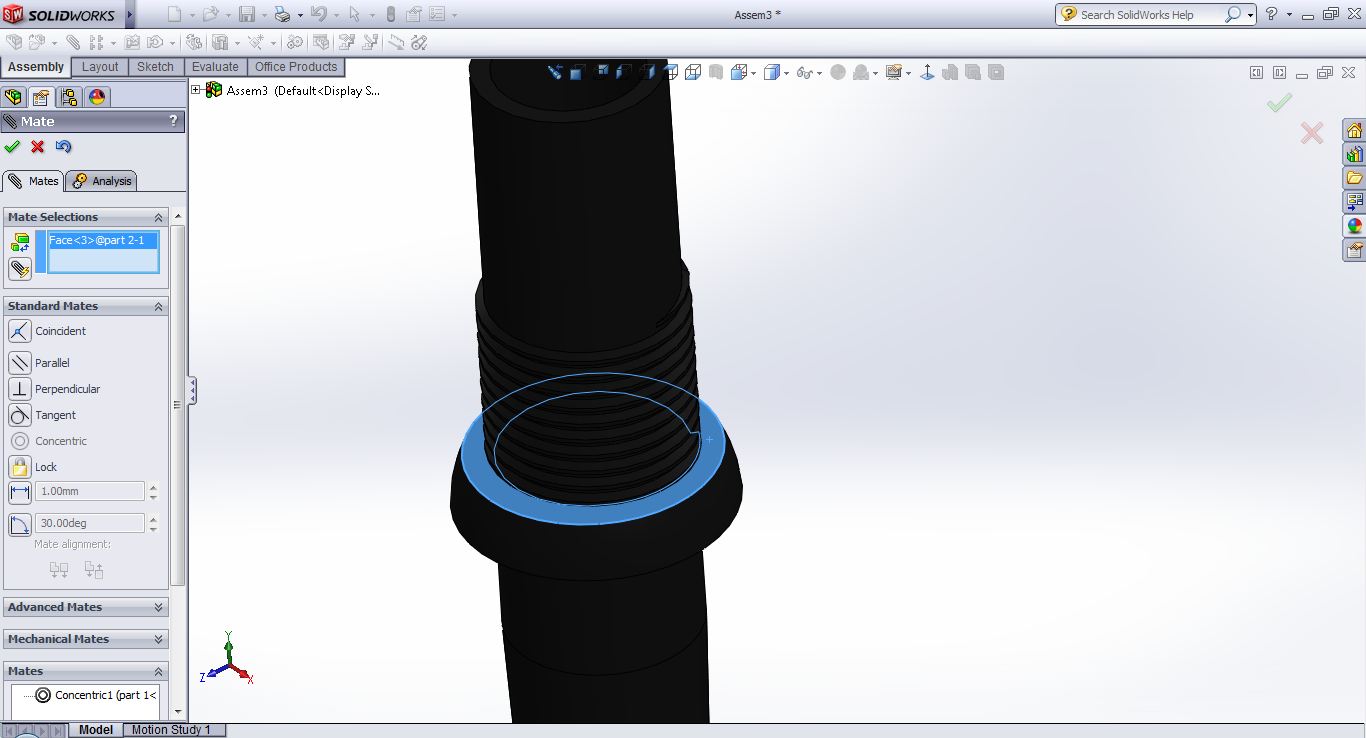Expand the Assem3 tree node
The image size is (1366, 738).
pos(196,90)
